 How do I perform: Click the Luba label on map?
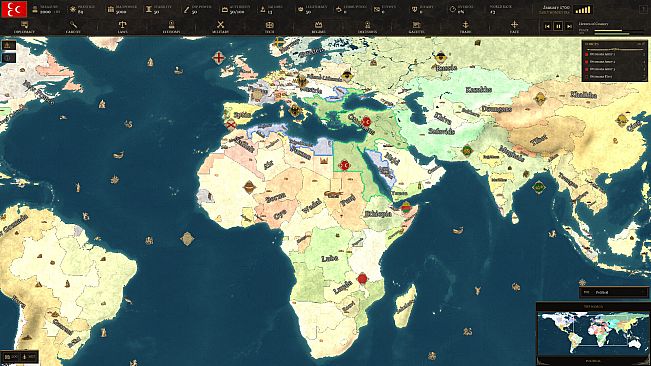click(x=330, y=258)
